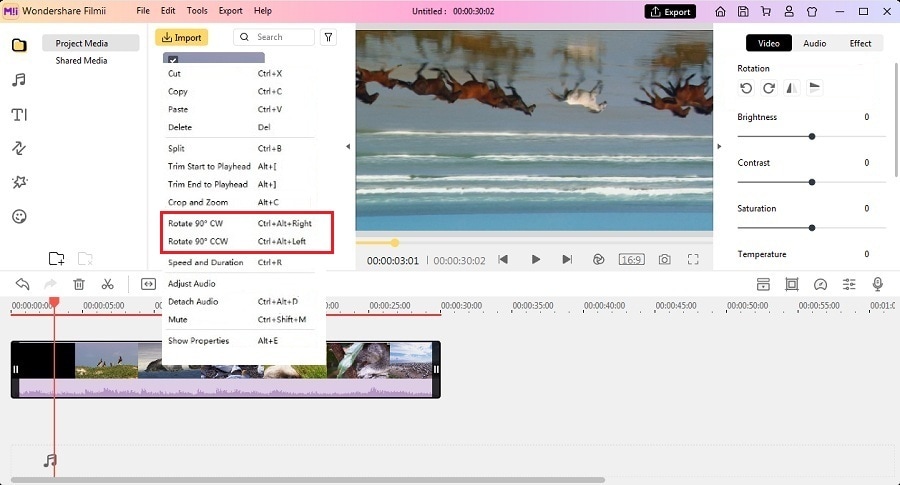Click the filter funnel icon
The width and height of the screenshot is (900, 485).
328,37
